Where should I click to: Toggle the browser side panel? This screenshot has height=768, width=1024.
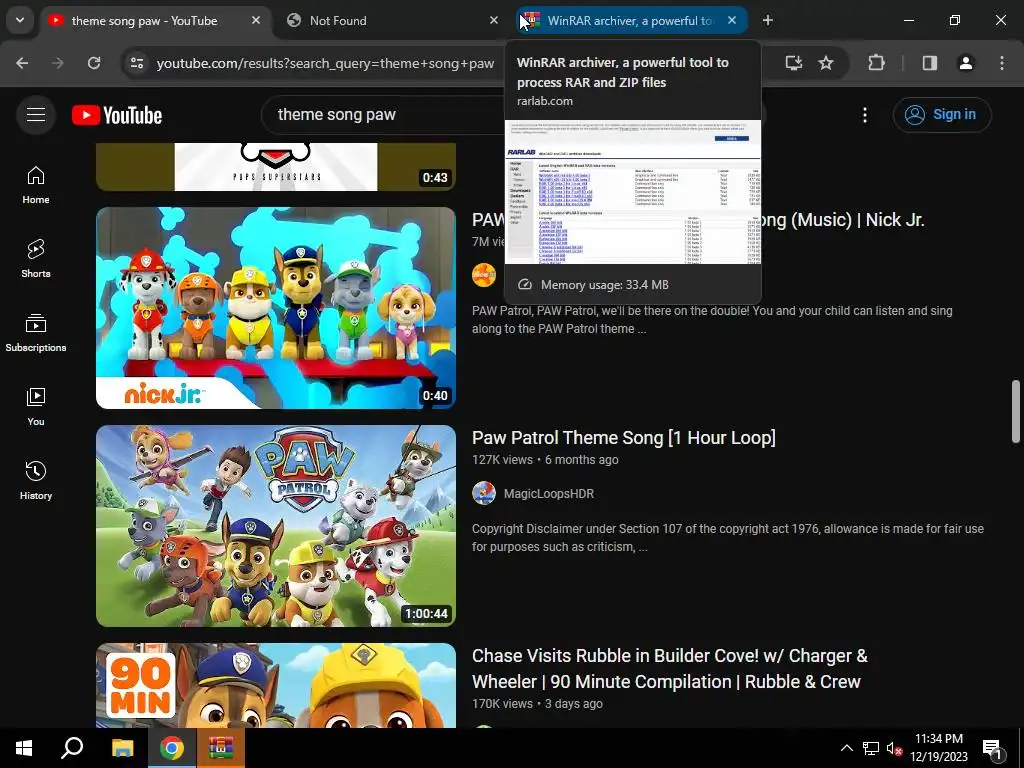(x=930, y=63)
